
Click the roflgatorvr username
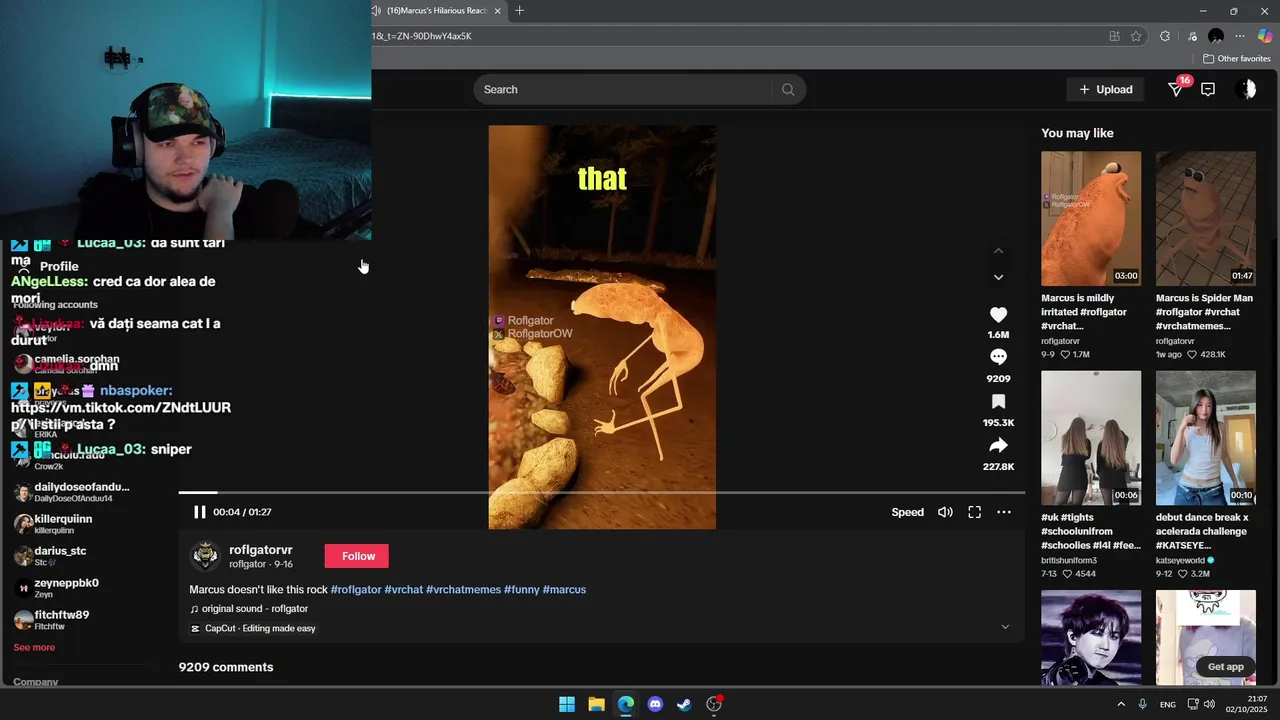(260, 550)
